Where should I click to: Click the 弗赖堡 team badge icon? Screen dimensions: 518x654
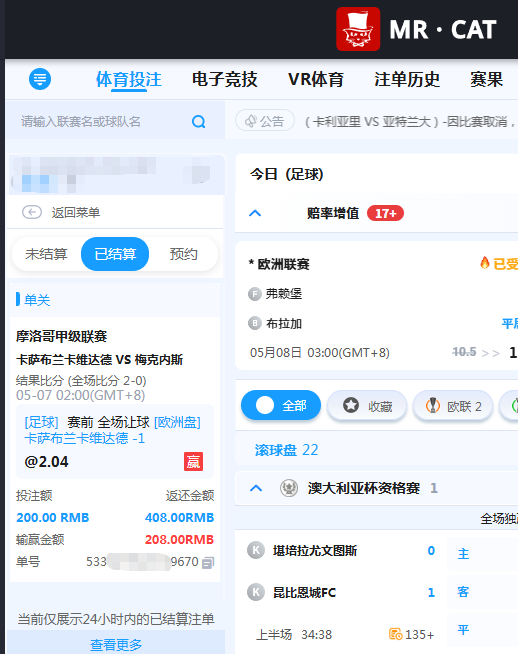click(x=254, y=294)
